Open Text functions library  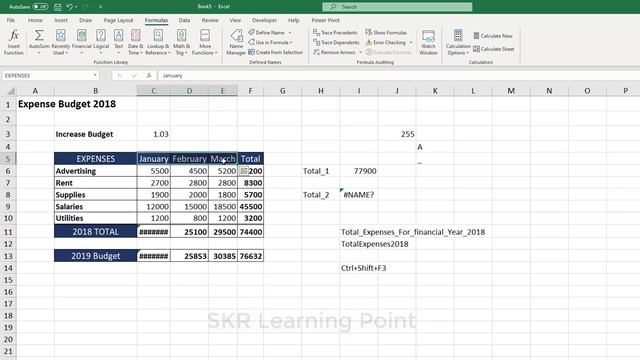(x=118, y=42)
